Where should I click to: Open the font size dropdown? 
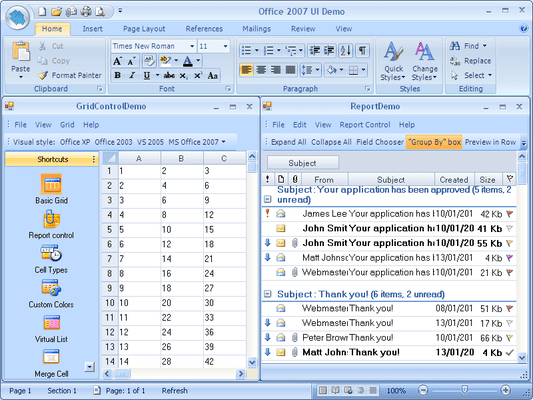[x=225, y=46]
